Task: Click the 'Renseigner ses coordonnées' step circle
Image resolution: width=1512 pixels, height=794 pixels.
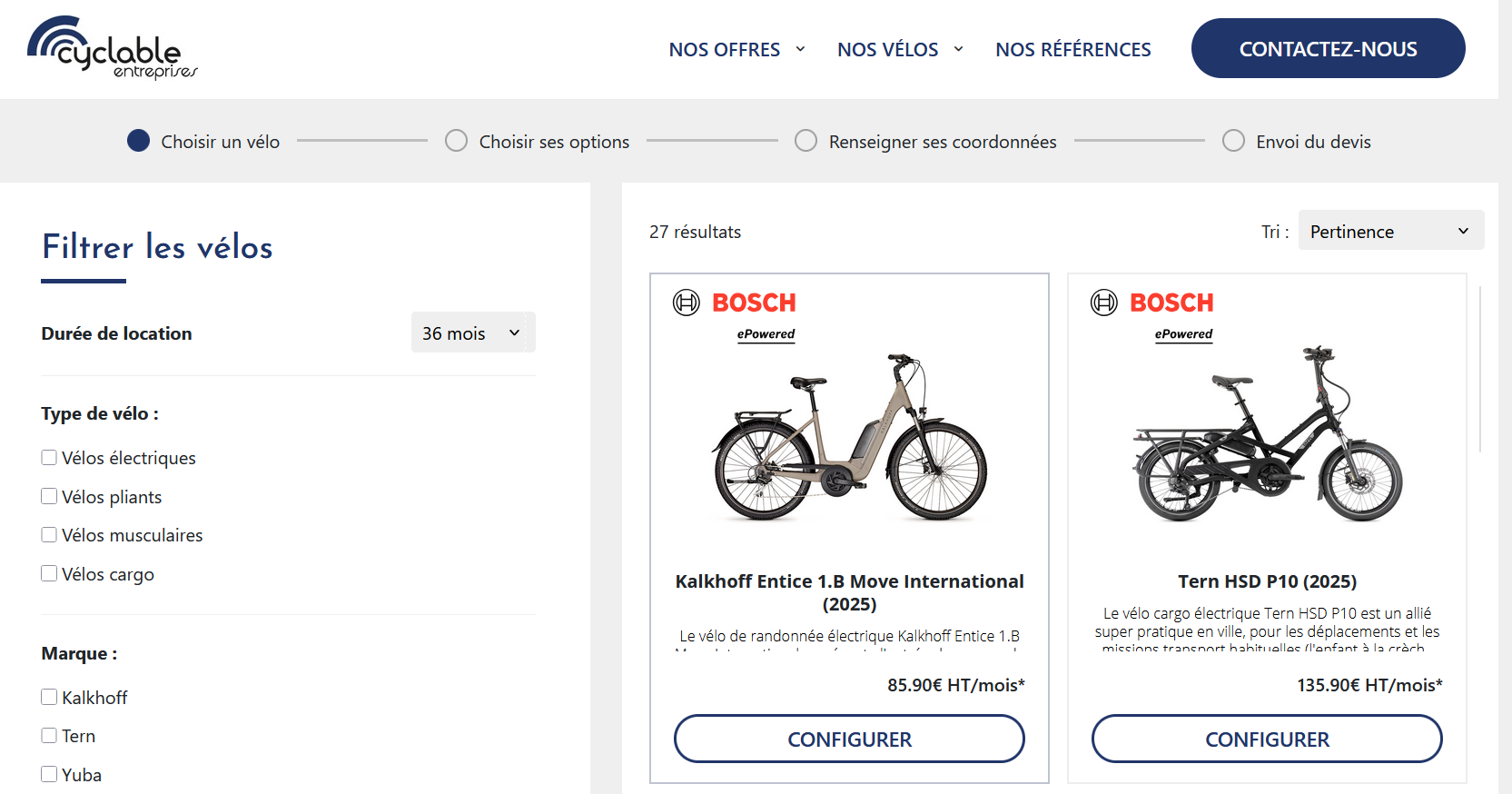Action: point(805,141)
